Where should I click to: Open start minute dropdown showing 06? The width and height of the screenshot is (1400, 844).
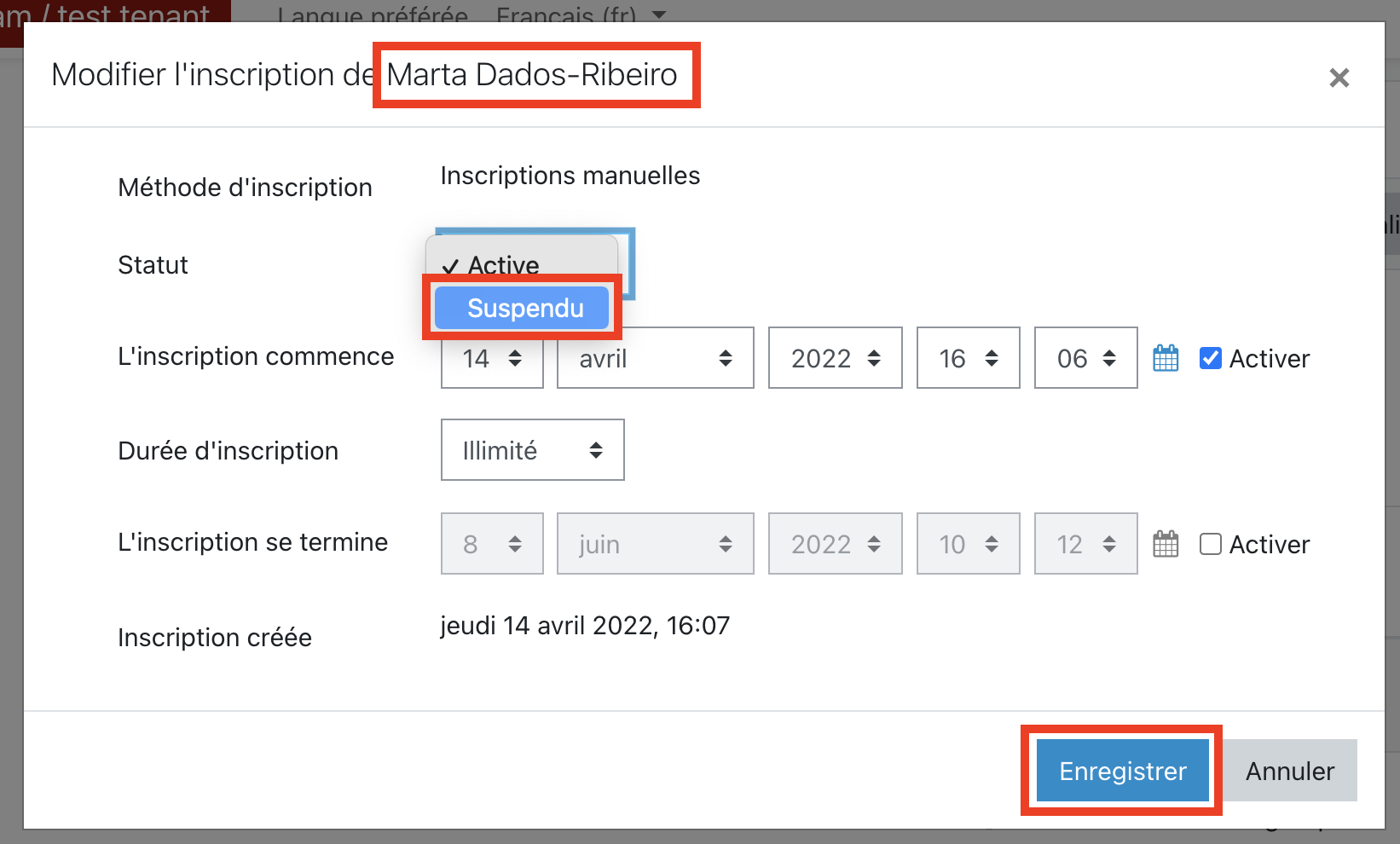[1085, 358]
